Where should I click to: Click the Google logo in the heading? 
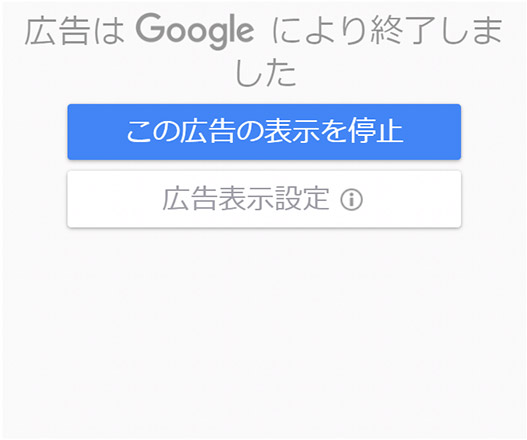tap(195, 31)
